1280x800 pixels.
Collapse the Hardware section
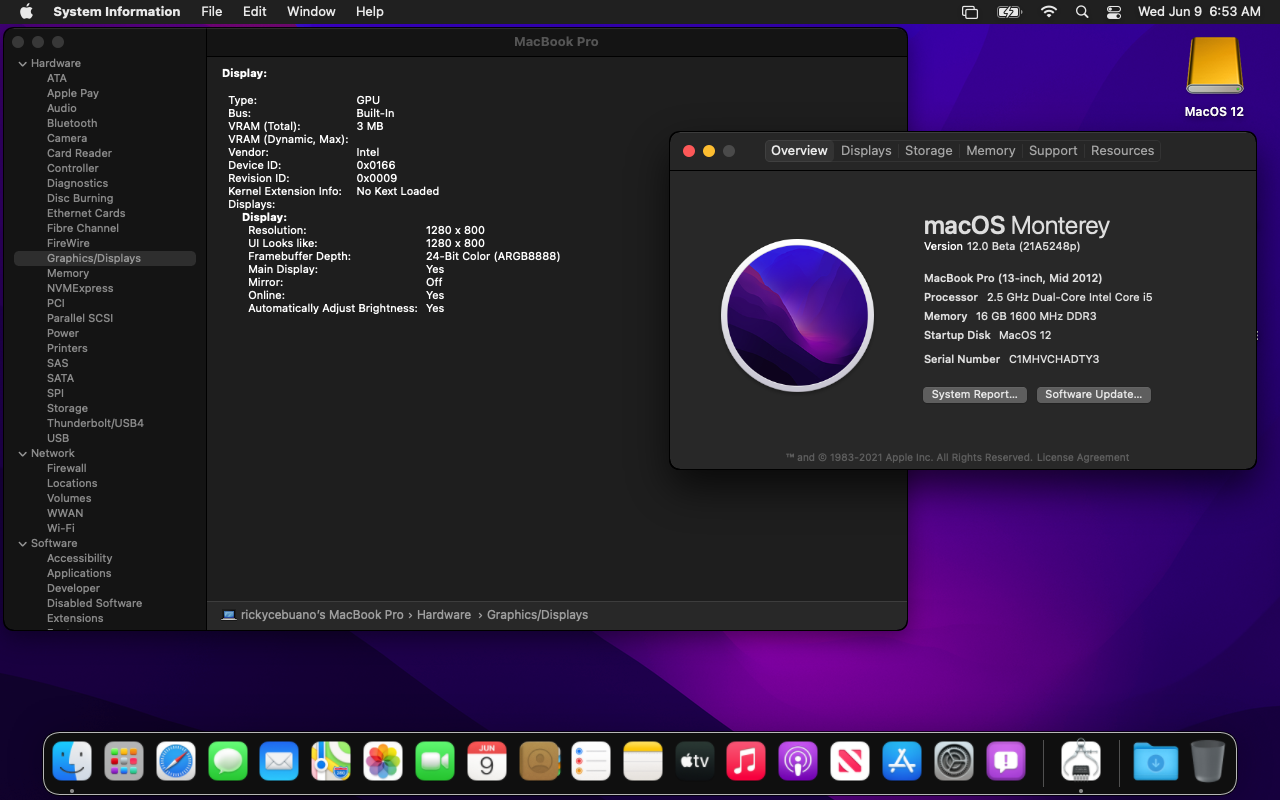pos(22,64)
